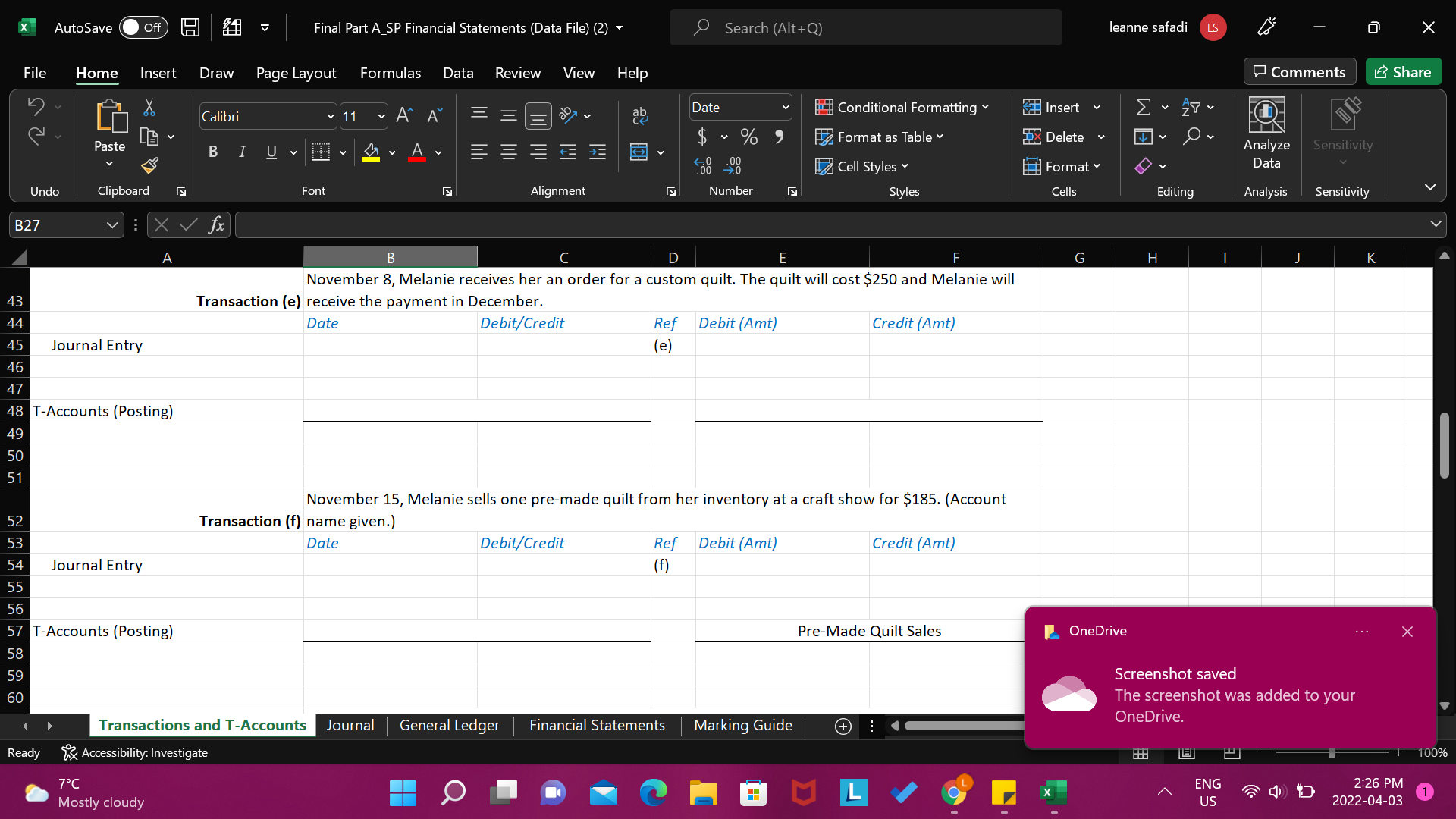This screenshot has height=819, width=1456.
Task: Apply Format as Table
Action: click(x=880, y=136)
